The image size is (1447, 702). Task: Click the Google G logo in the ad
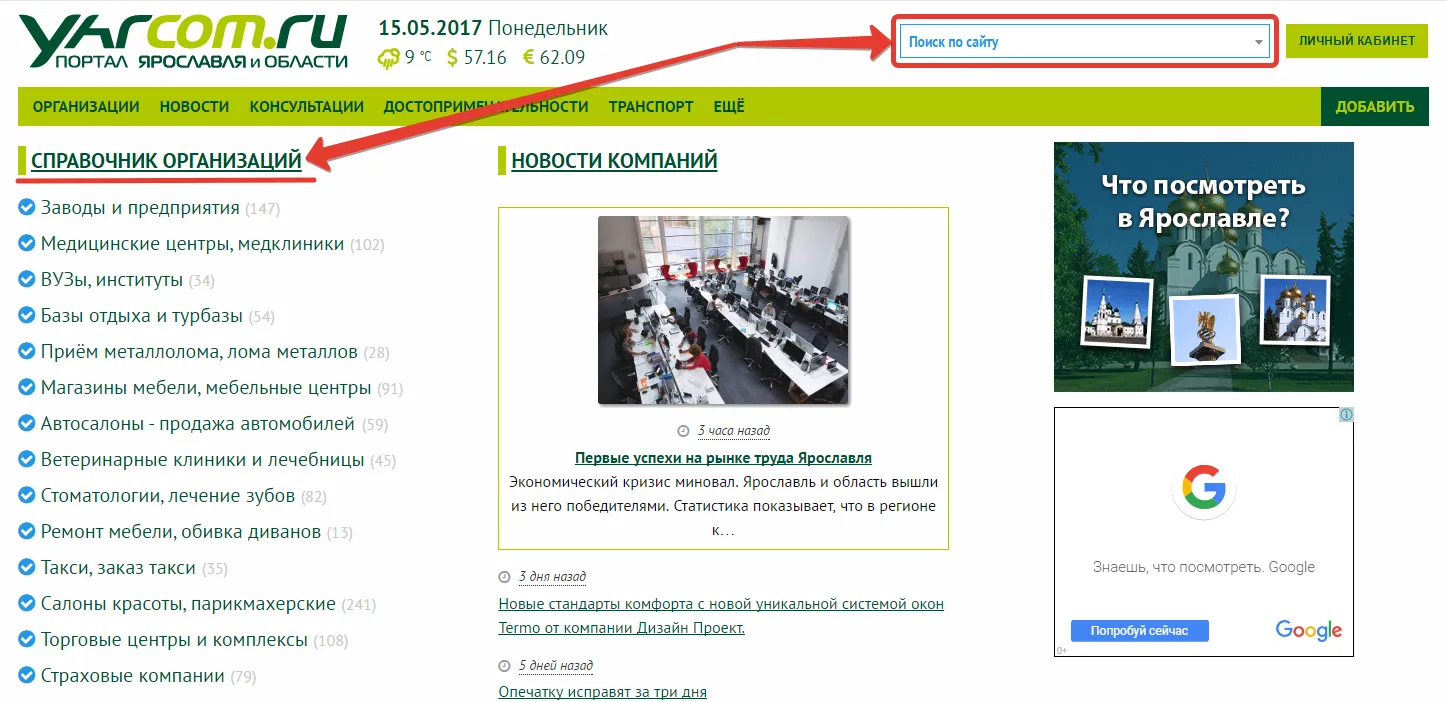tap(1203, 490)
